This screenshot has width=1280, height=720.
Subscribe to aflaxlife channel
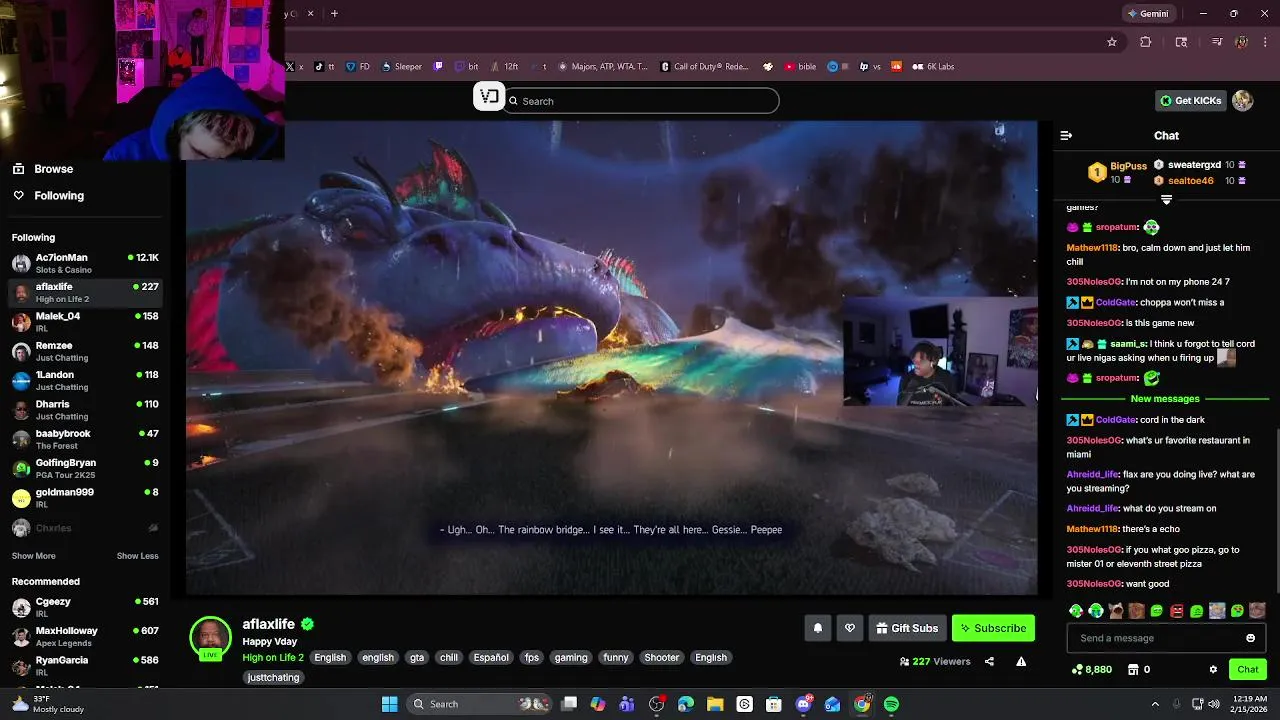coord(993,628)
